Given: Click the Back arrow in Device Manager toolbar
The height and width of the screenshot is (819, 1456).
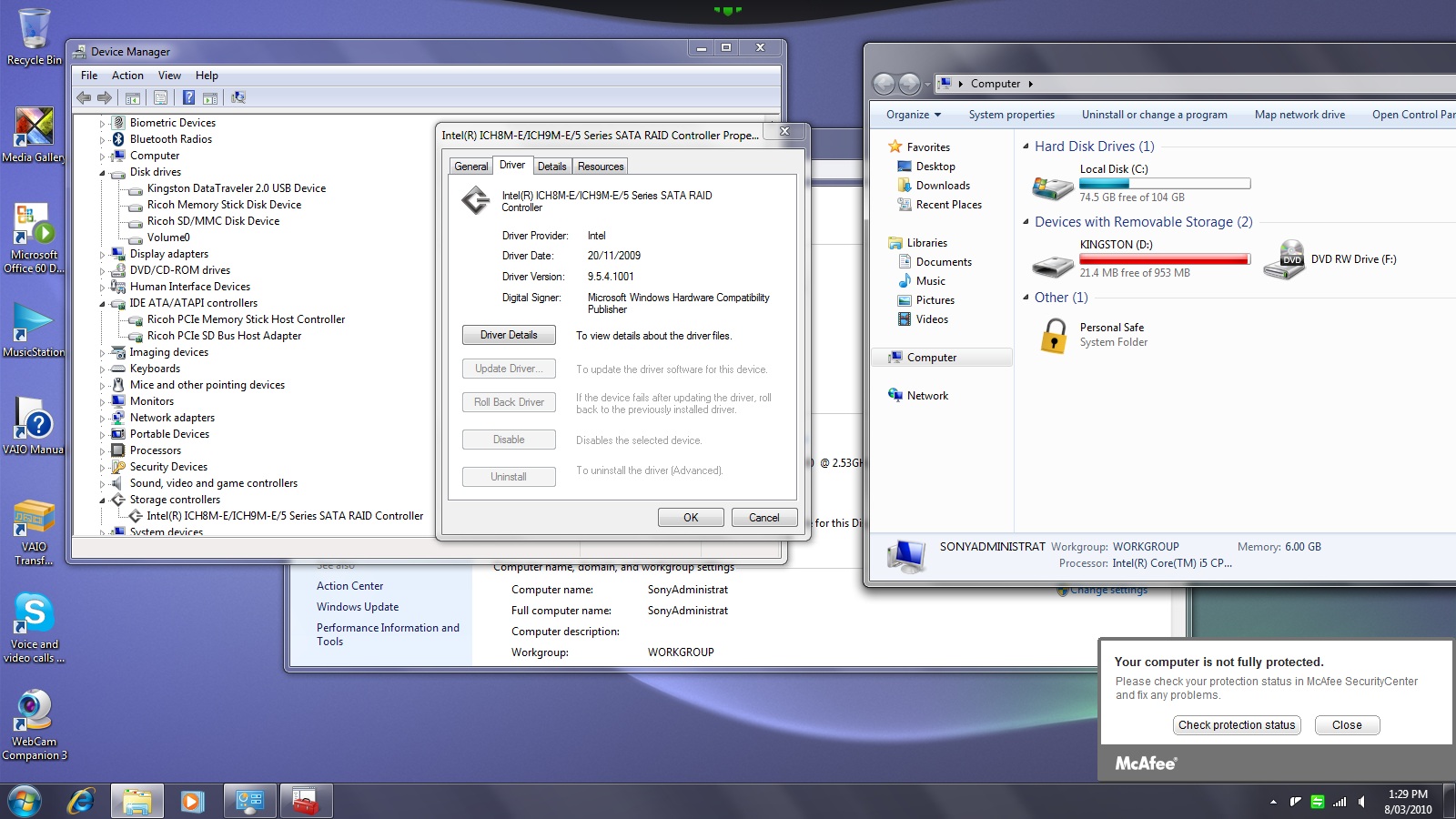Looking at the screenshot, I should click(x=84, y=97).
